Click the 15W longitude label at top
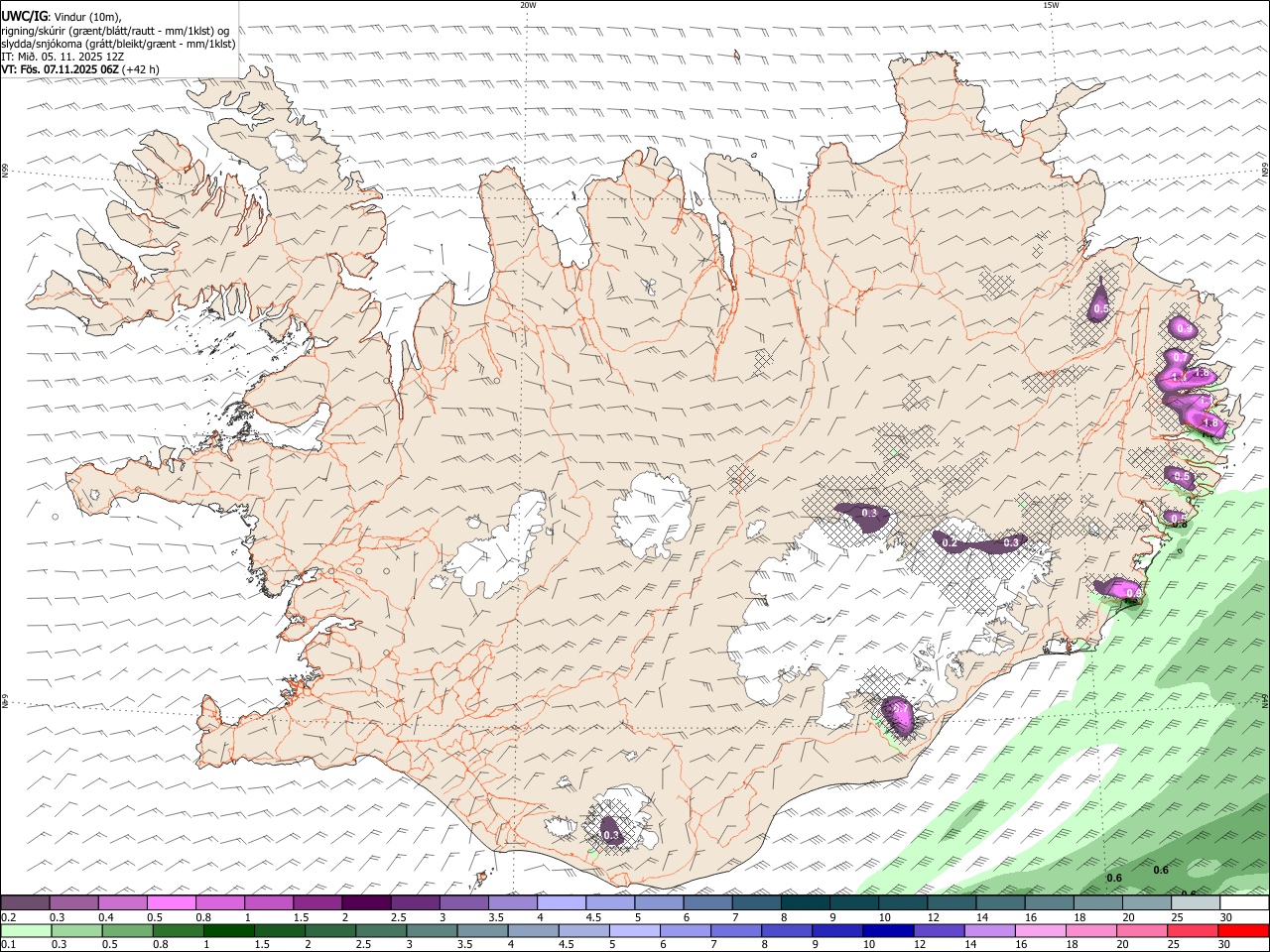 (x=1051, y=5)
